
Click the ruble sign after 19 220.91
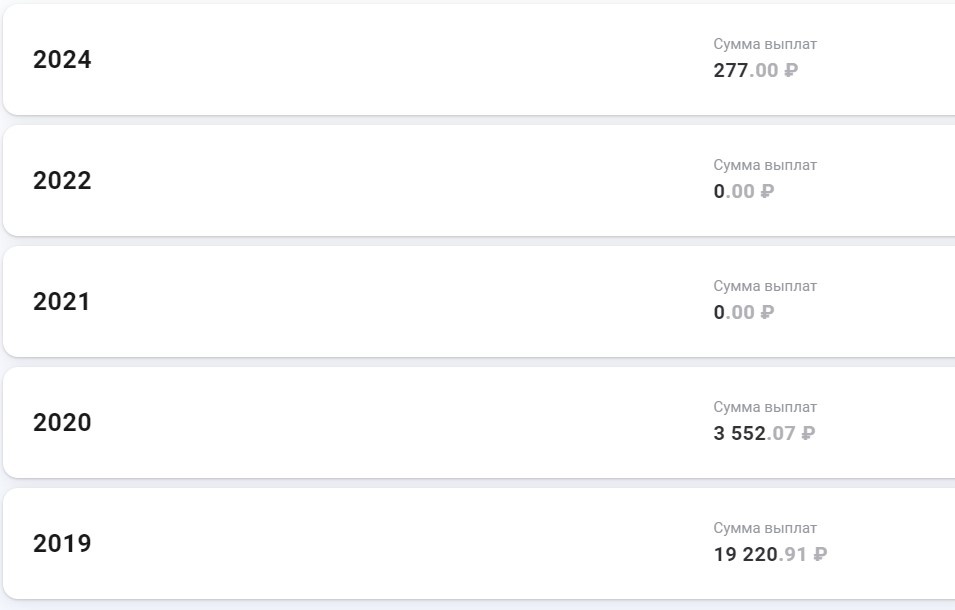(820, 554)
